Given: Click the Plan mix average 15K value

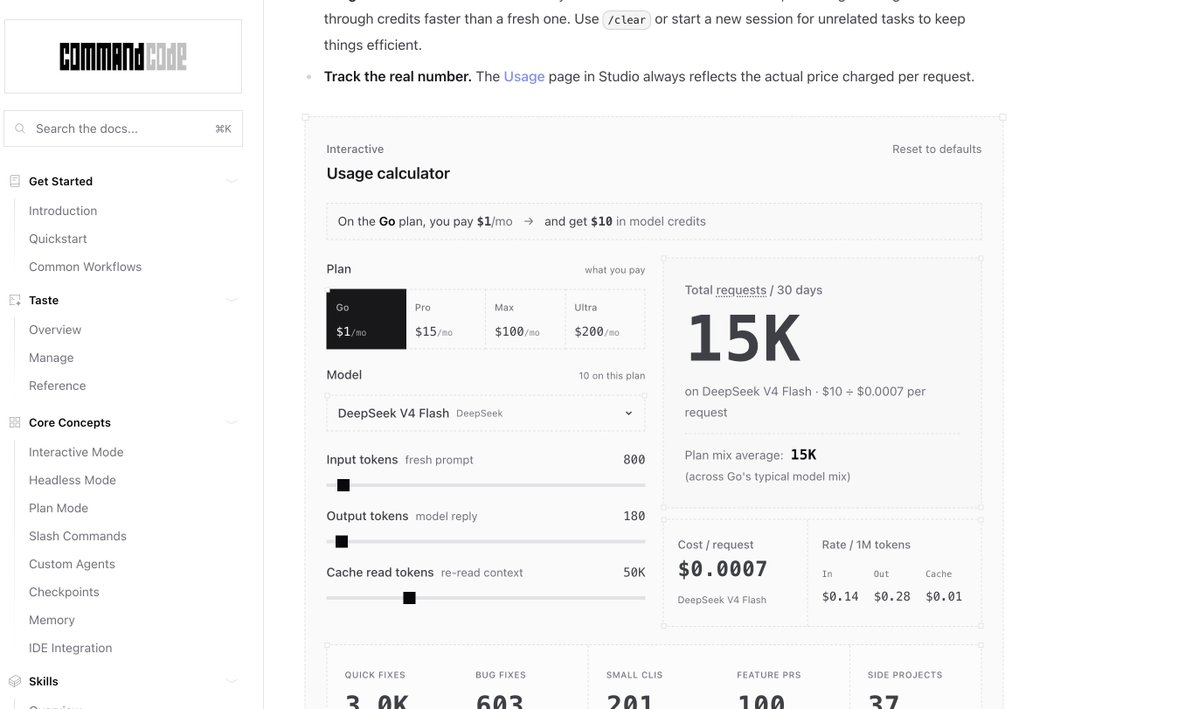Looking at the screenshot, I should [804, 455].
